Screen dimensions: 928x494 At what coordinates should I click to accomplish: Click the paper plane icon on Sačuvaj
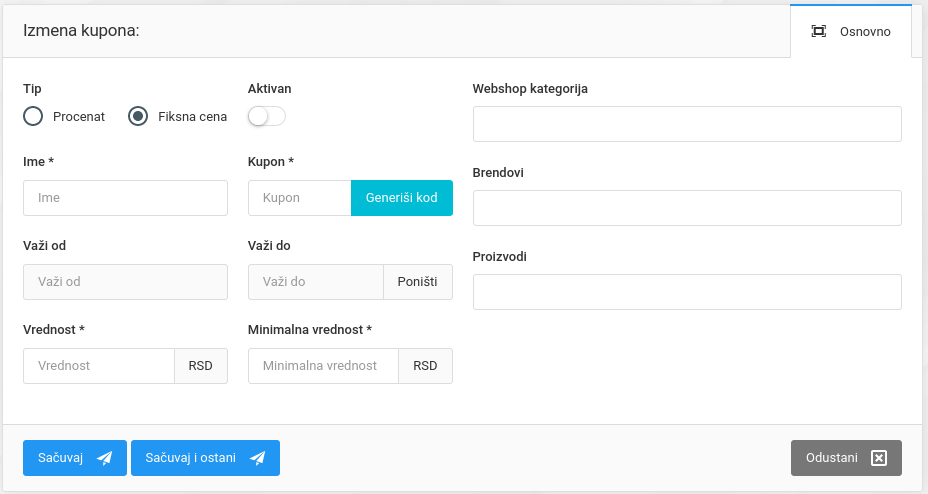pyautogui.click(x=105, y=458)
